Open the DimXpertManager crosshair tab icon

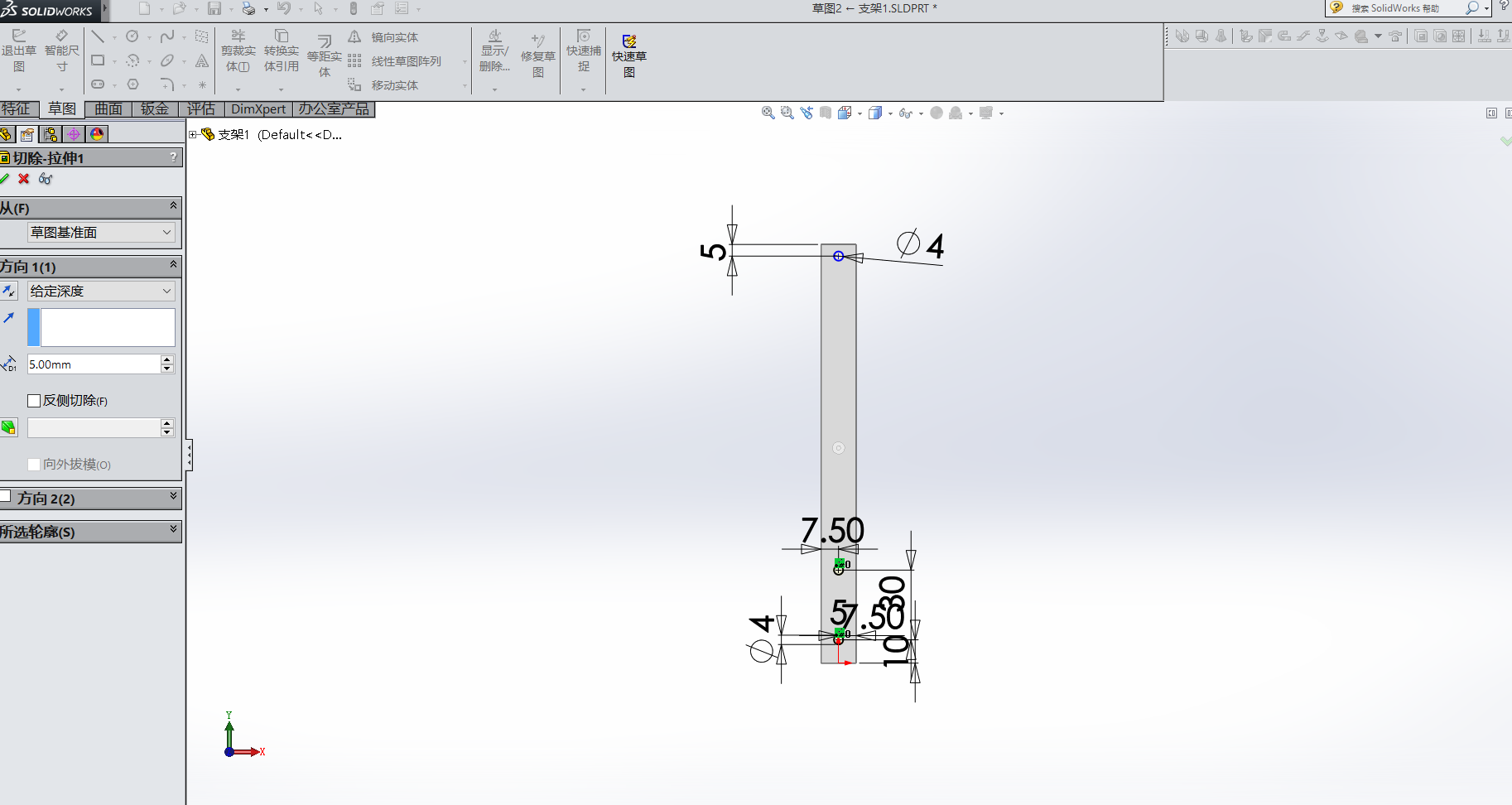click(74, 134)
